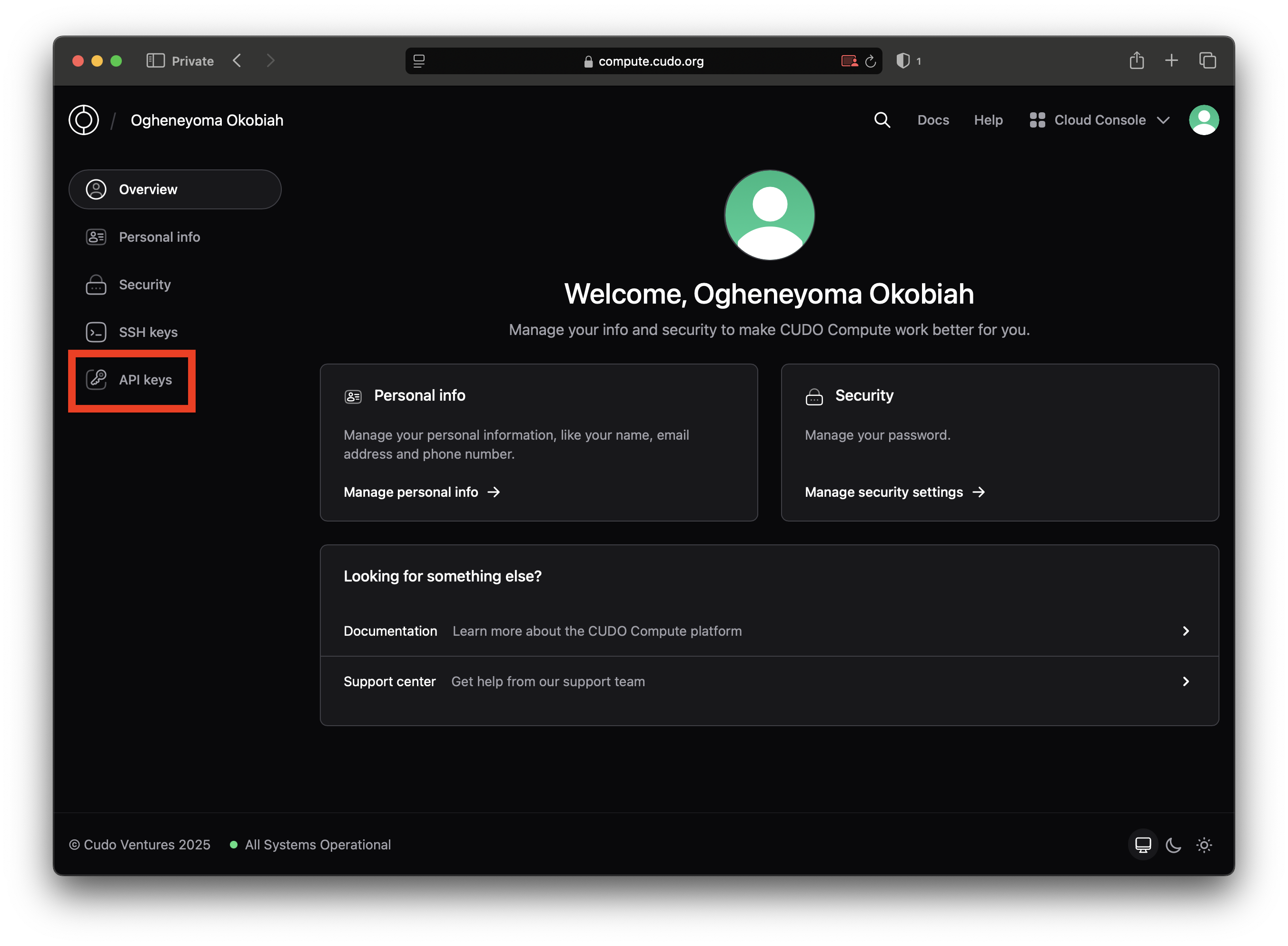
Task: Show tab overview icon
Action: 1208,60
